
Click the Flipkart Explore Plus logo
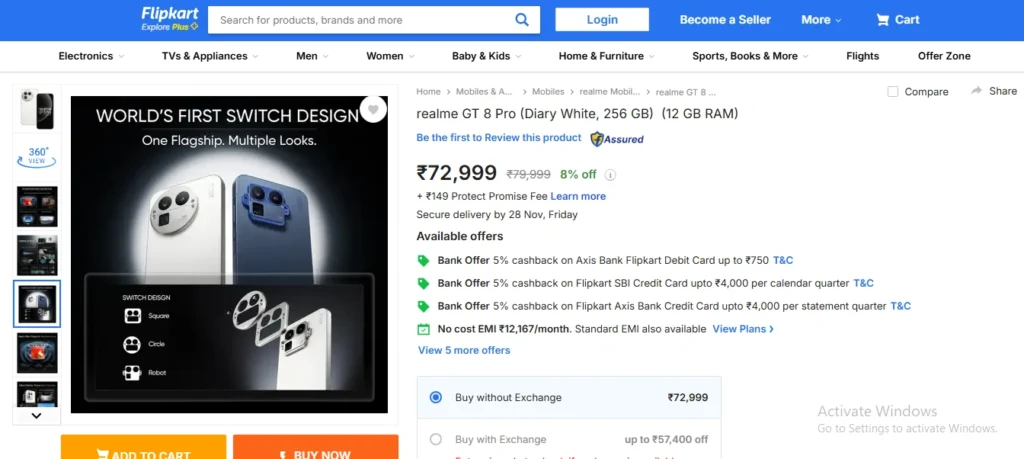coord(169,19)
